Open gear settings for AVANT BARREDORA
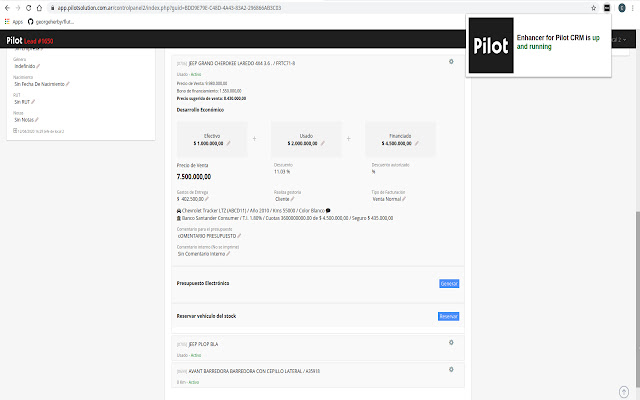 coord(451,369)
